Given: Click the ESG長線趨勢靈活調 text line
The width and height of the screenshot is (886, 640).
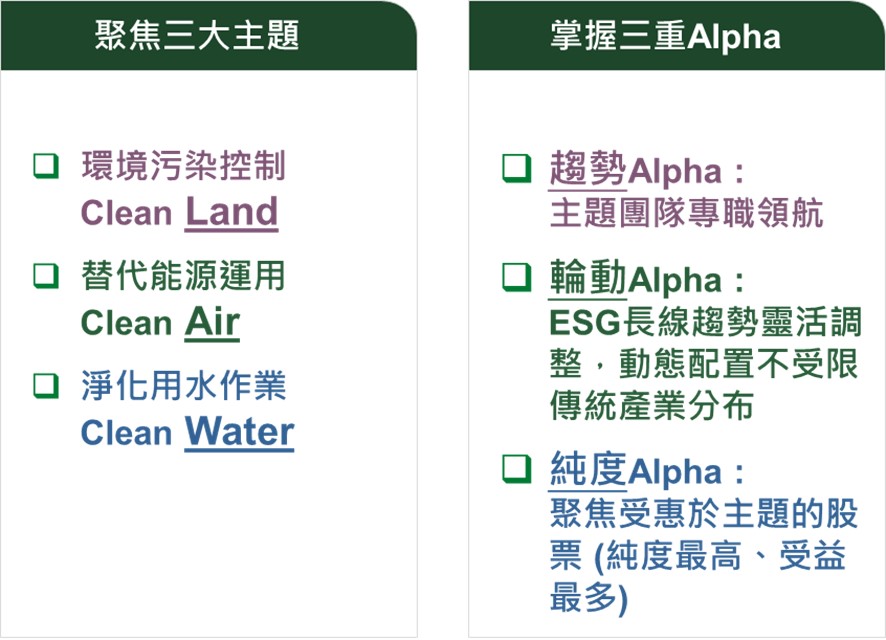Looking at the screenshot, I should (705, 323).
